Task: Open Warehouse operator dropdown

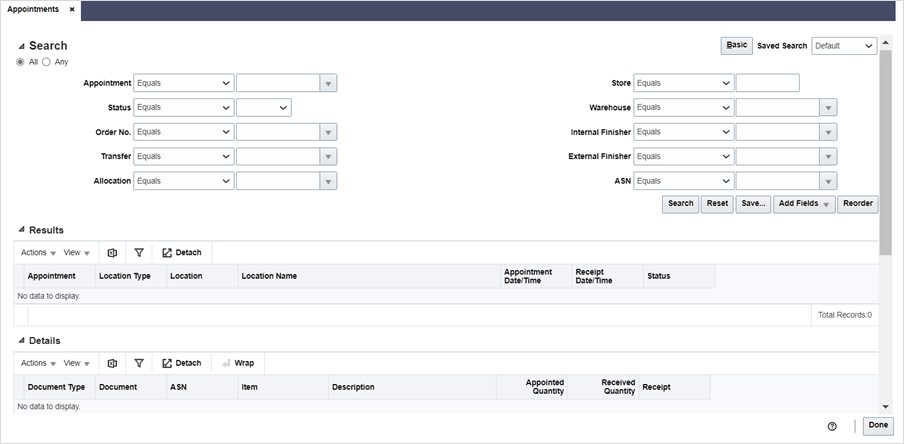Action: point(684,107)
